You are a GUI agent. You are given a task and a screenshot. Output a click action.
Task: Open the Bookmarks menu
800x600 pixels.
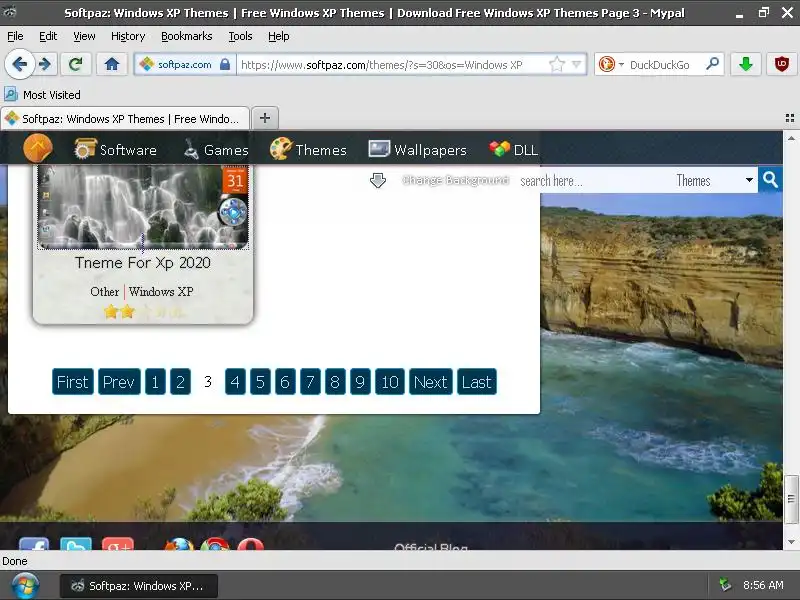click(x=187, y=36)
